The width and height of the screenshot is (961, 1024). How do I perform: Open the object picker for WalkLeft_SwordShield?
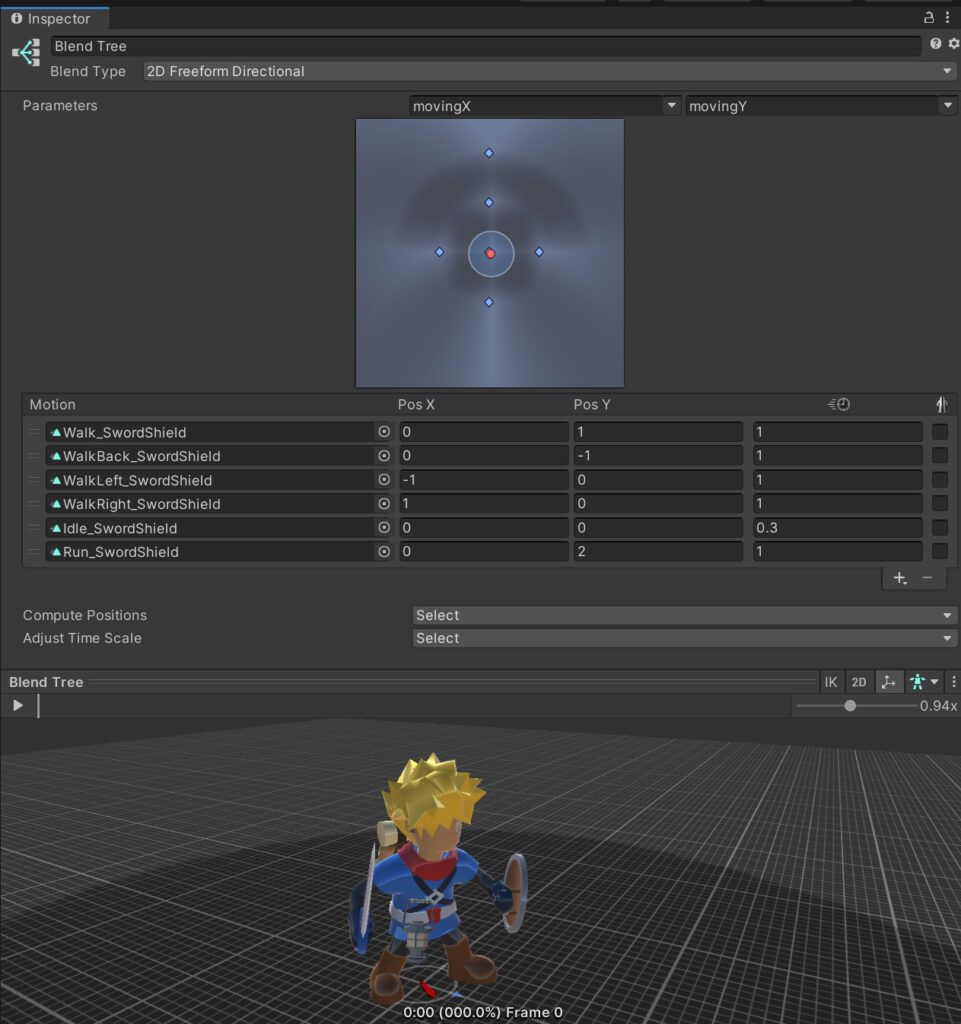point(384,479)
